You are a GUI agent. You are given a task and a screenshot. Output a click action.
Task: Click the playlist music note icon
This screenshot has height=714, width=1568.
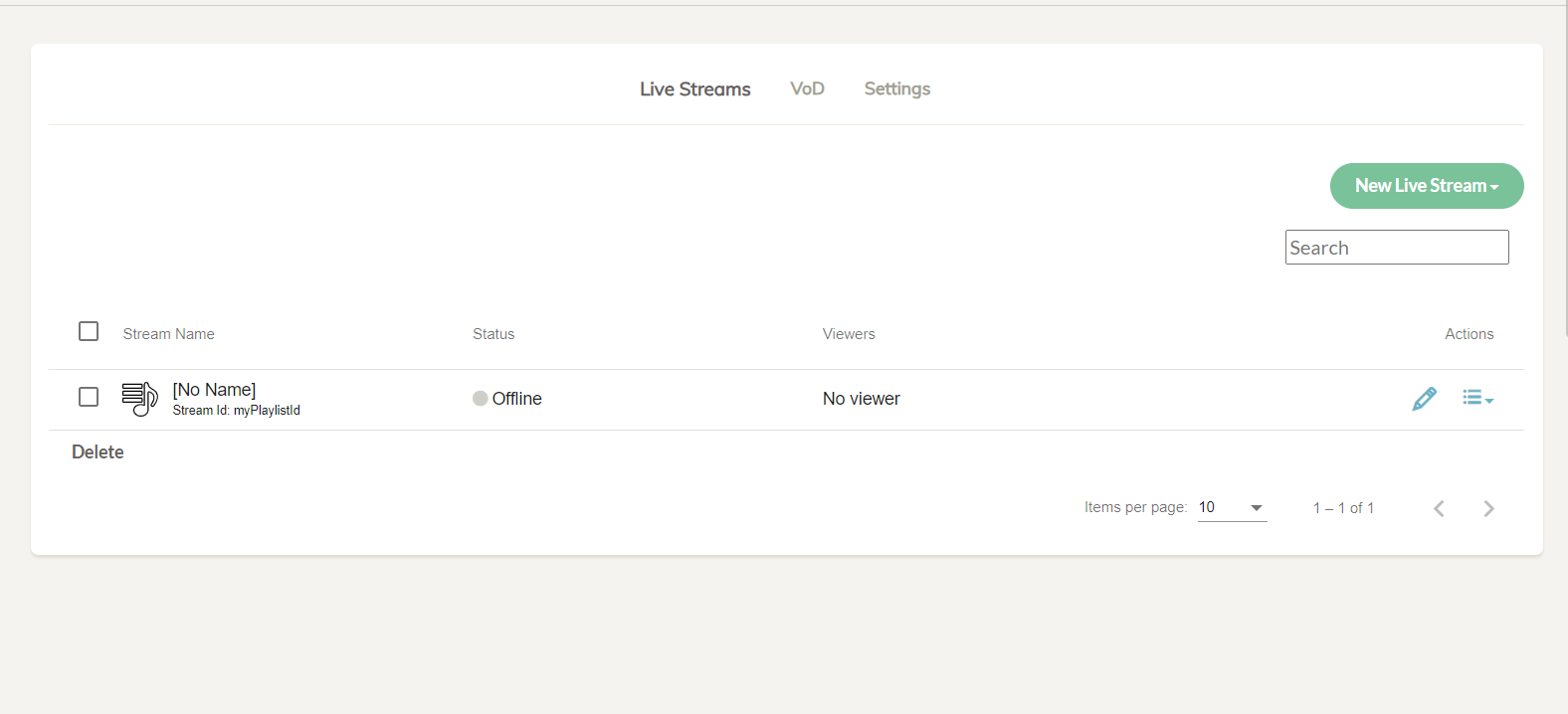139,399
